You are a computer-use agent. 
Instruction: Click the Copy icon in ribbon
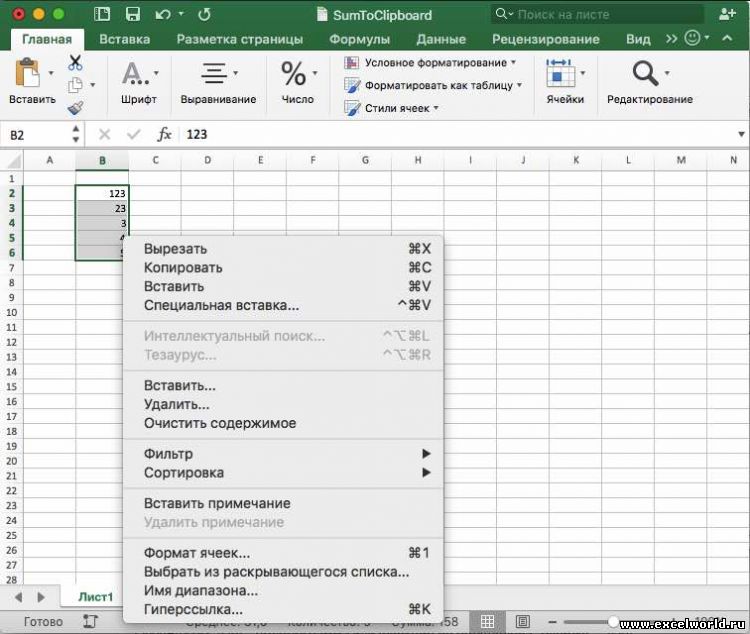(x=75, y=85)
